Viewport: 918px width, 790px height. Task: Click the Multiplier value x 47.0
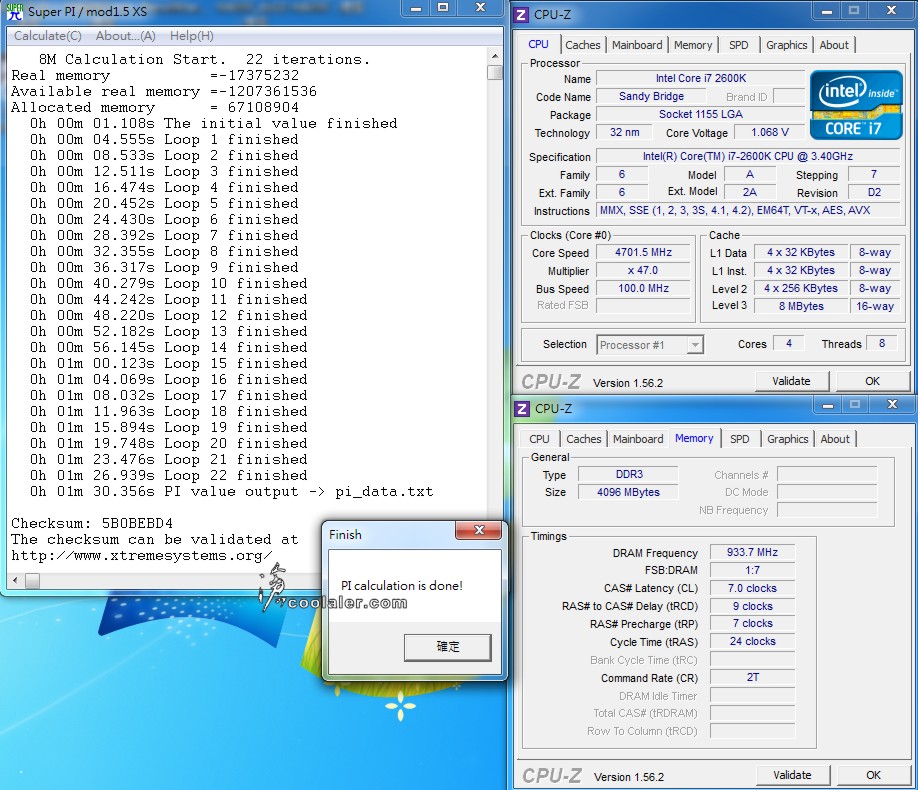(x=643, y=271)
